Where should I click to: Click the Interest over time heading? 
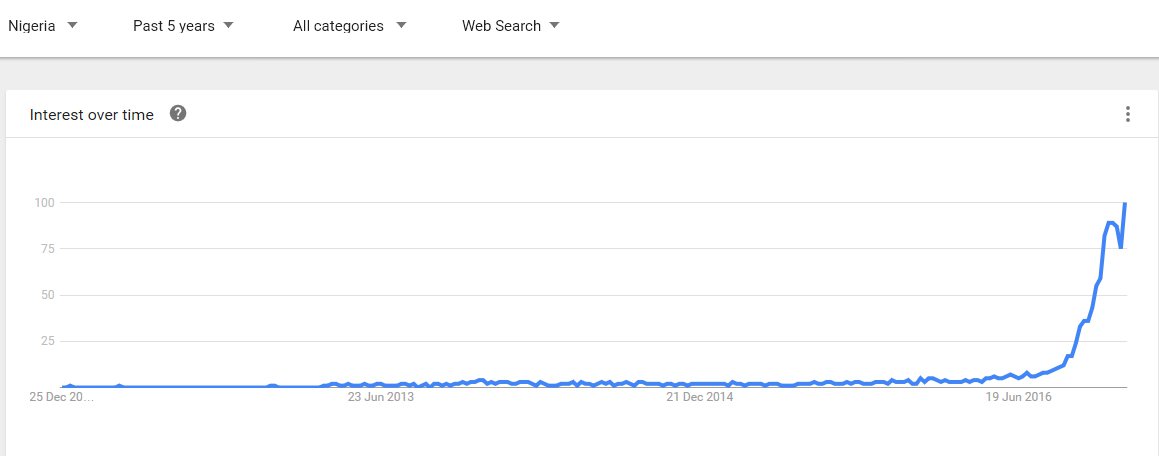[92, 115]
